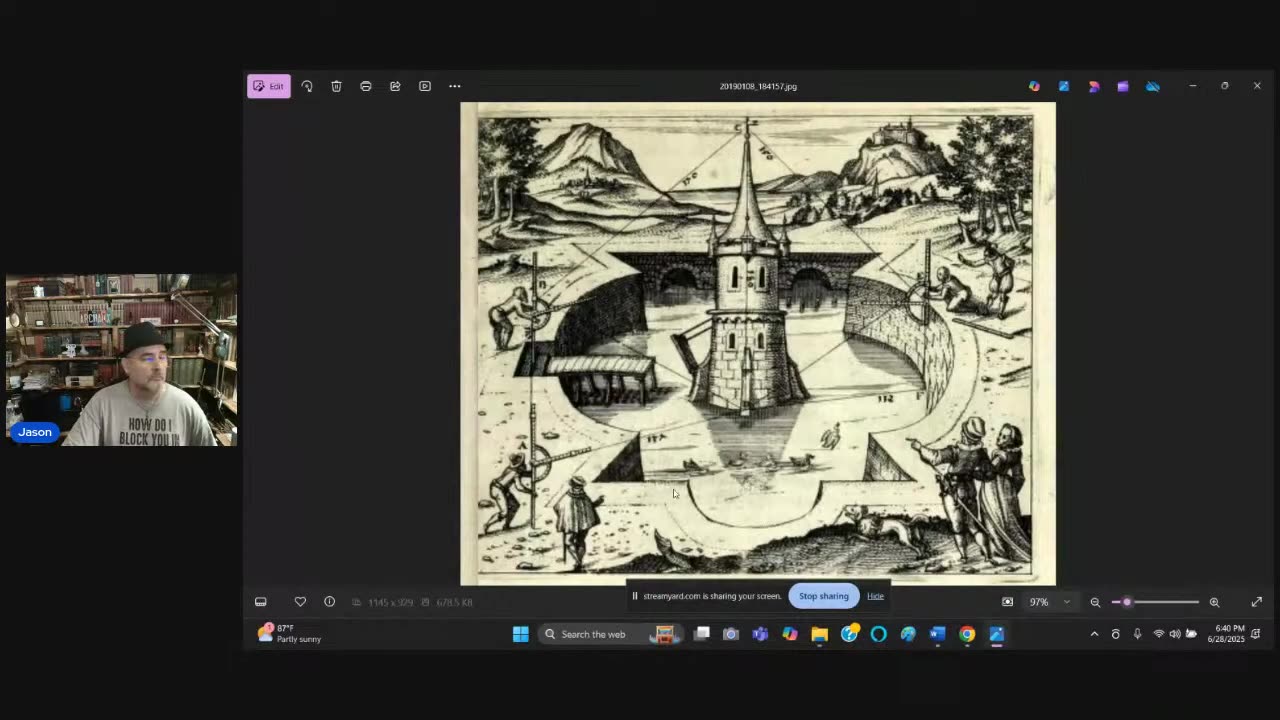Open the 97% zoom level dropdown
This screenshot has height=720, width=1280.
[1050, 602]
